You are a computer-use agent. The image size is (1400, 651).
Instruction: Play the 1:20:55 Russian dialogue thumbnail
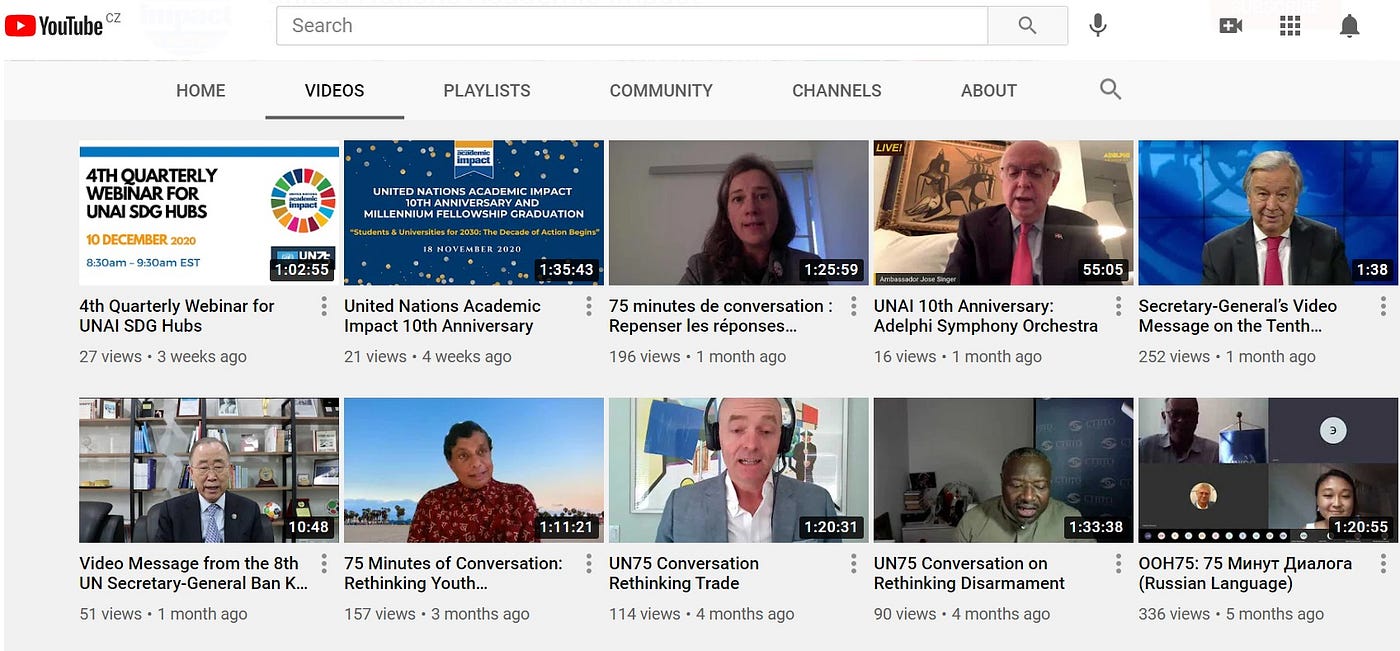pyautogui.click(x=1269, y=471)
